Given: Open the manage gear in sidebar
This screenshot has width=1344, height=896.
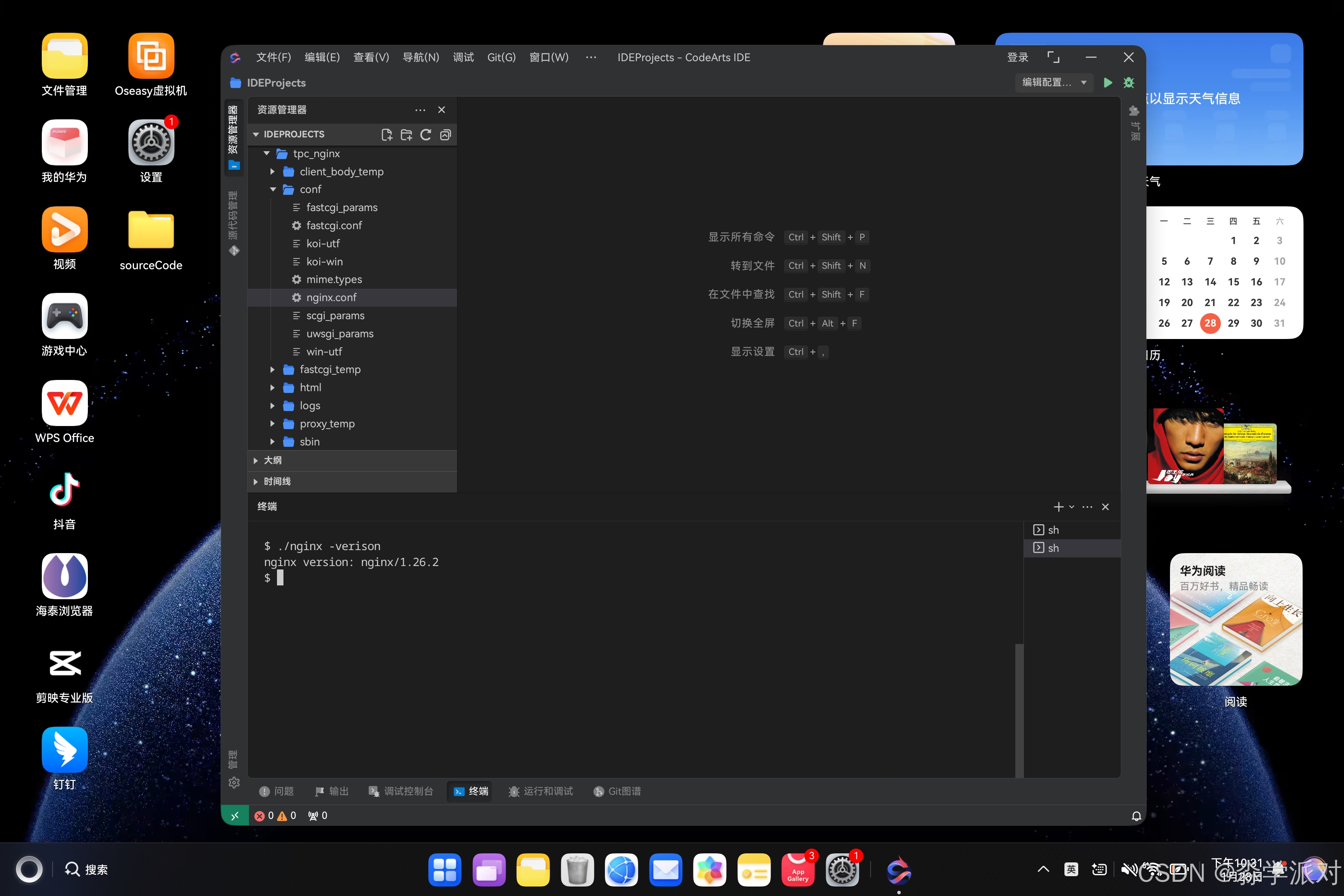Looking at the screenshot, I should click(234, 782).
